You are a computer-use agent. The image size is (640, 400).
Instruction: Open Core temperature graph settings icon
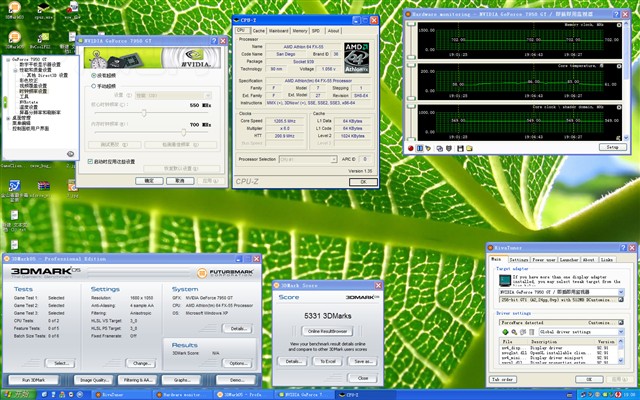pos(619,66)
